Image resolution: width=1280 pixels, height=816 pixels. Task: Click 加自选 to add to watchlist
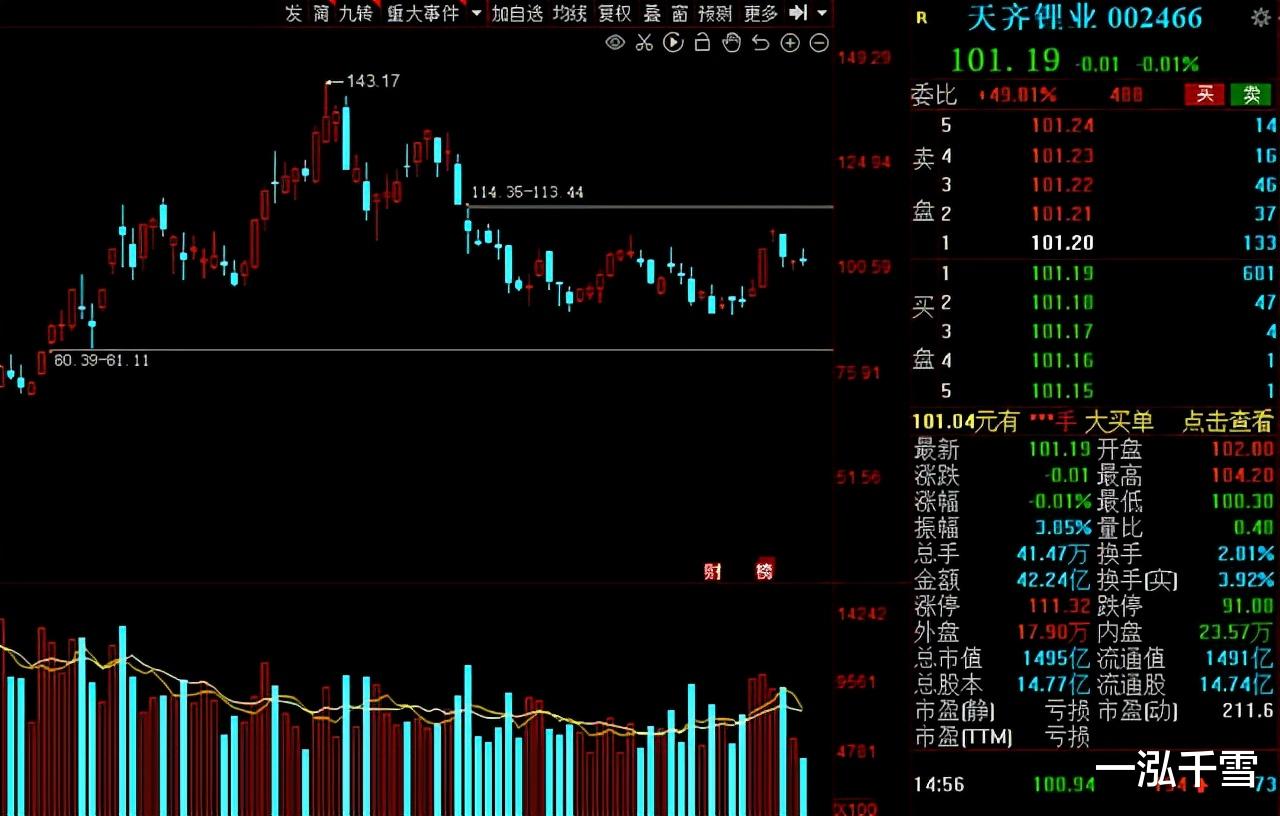click(x=517, y=13)
